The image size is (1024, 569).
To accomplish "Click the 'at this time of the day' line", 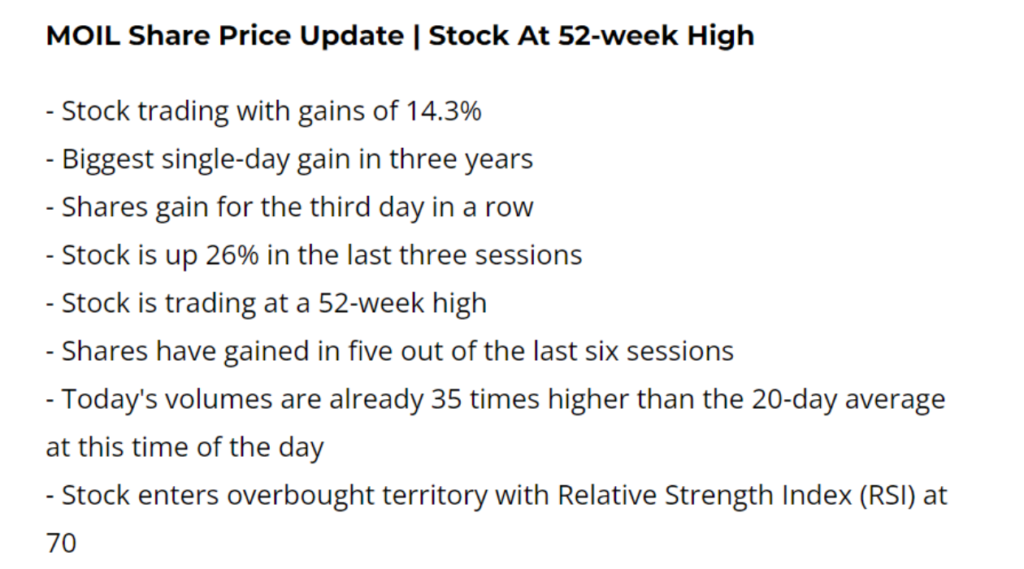I will (x=184, y=447).
